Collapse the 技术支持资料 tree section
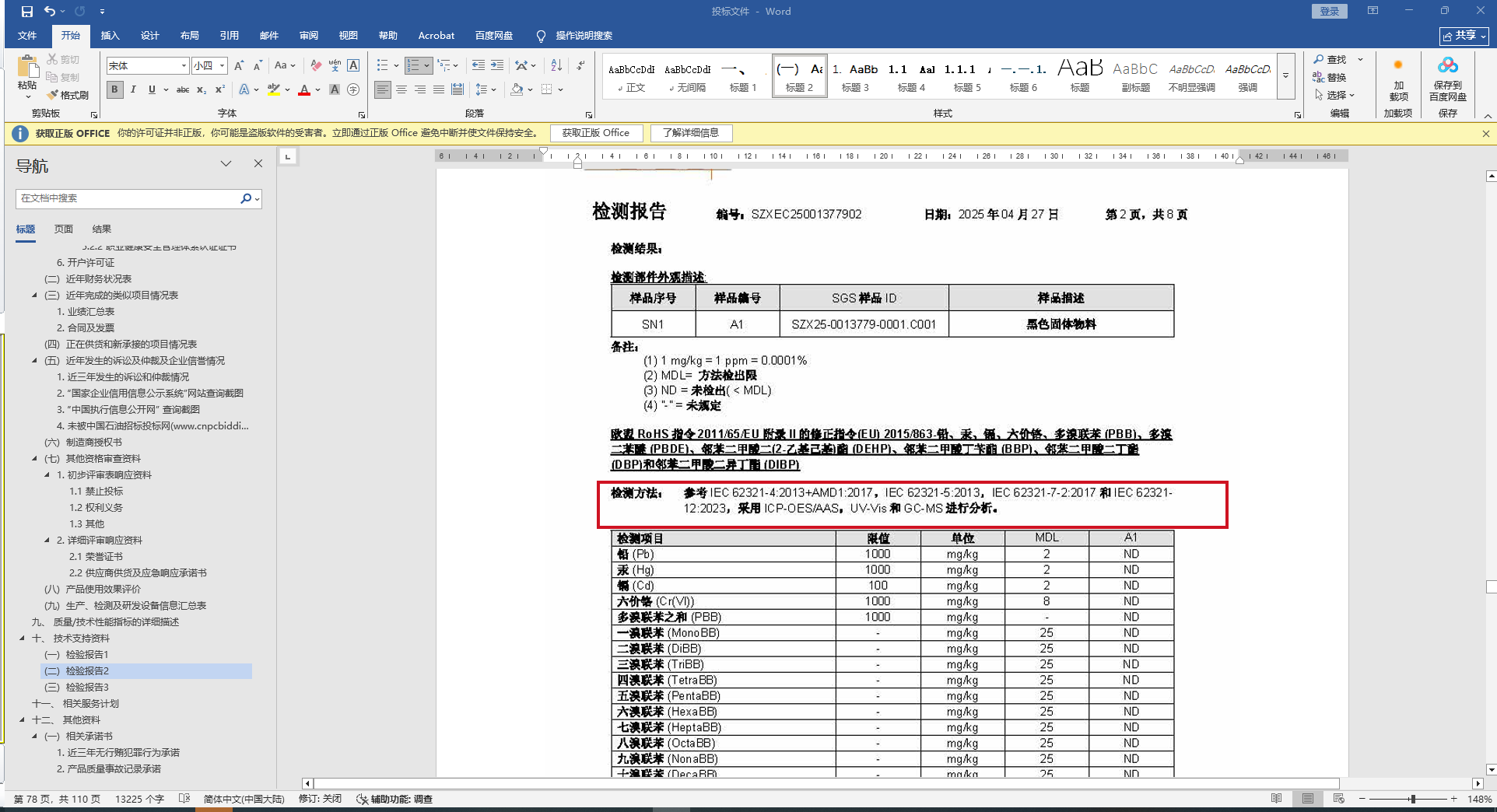The height and width of the screenshot is (812, 1497). pos(22,638)
